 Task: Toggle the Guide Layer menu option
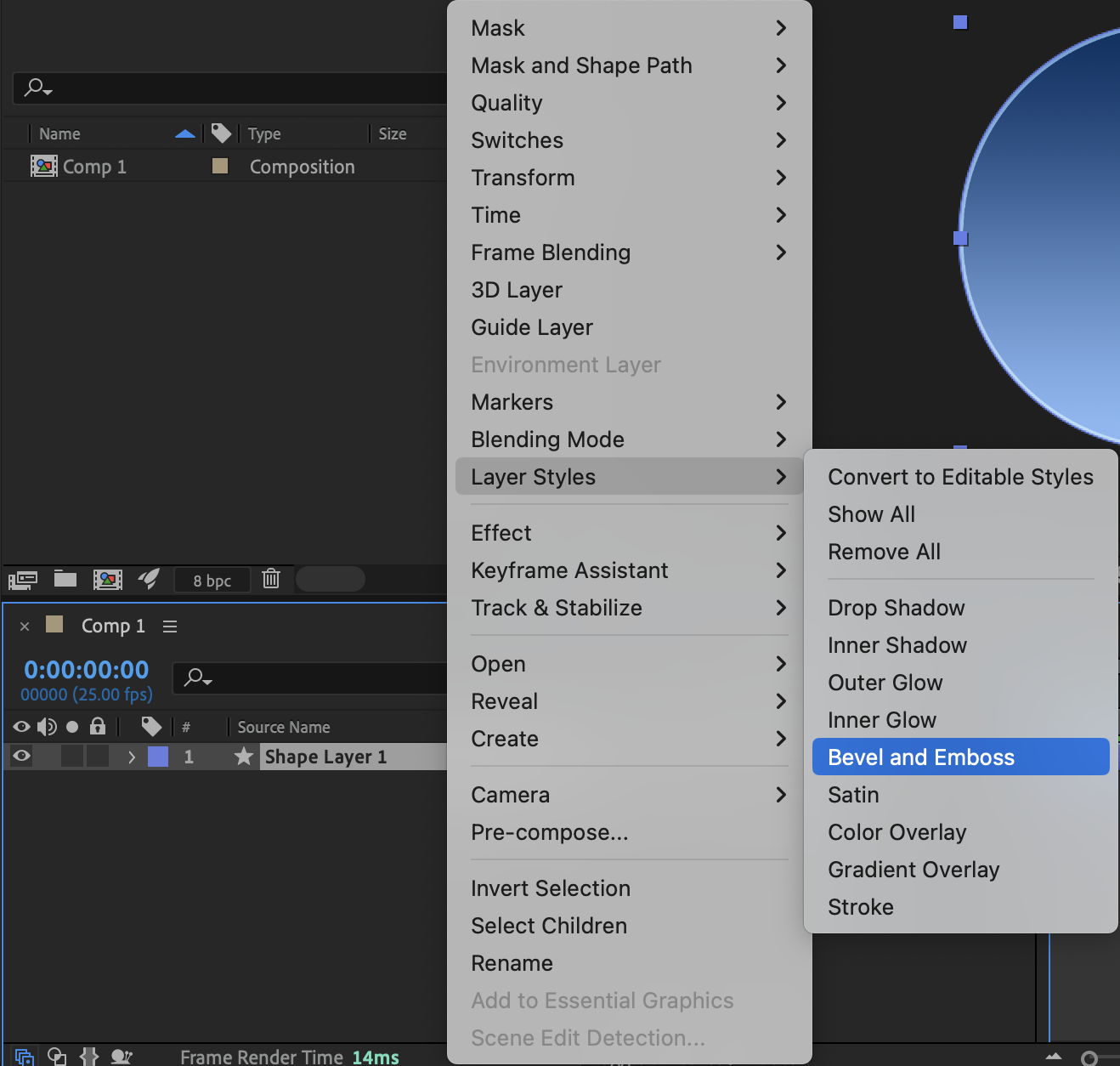(630, 327)
